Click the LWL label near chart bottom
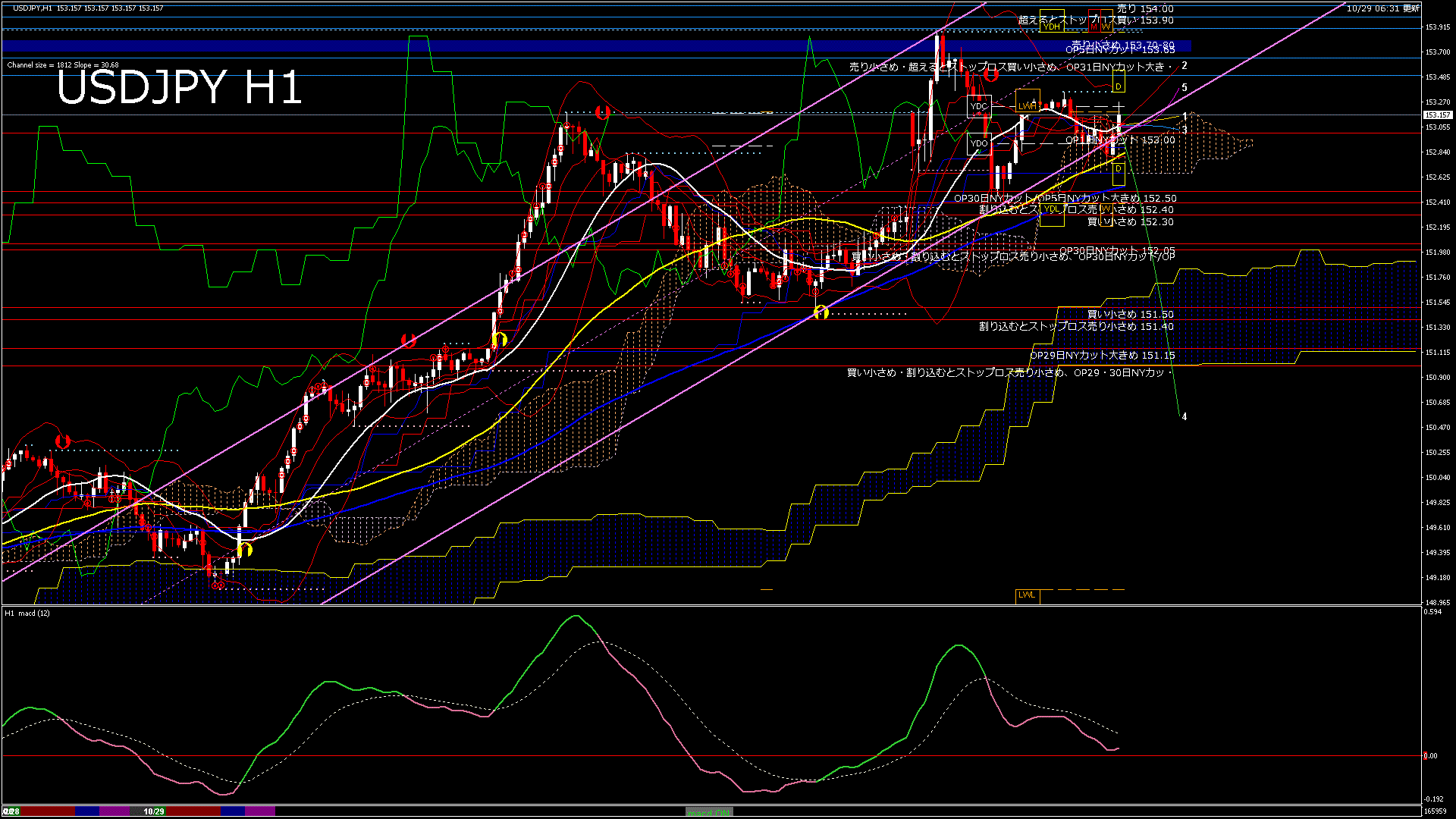The width and height of the screenshot is (1456, 819). point(1026,595)
